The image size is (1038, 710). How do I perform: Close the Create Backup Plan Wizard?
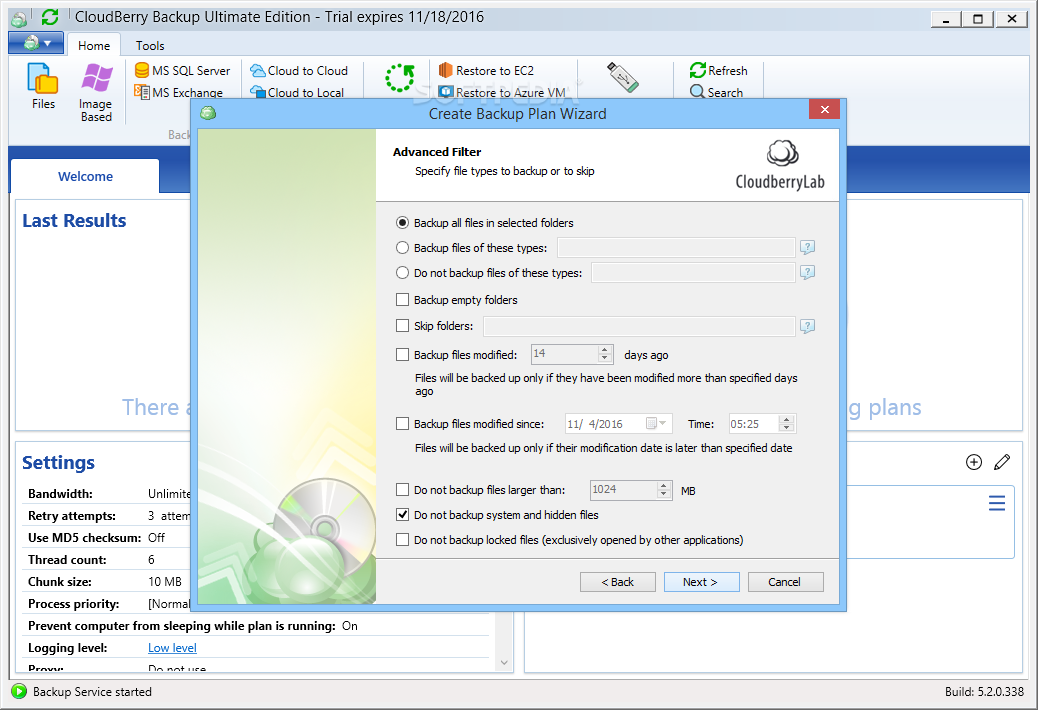pos(824,109)
